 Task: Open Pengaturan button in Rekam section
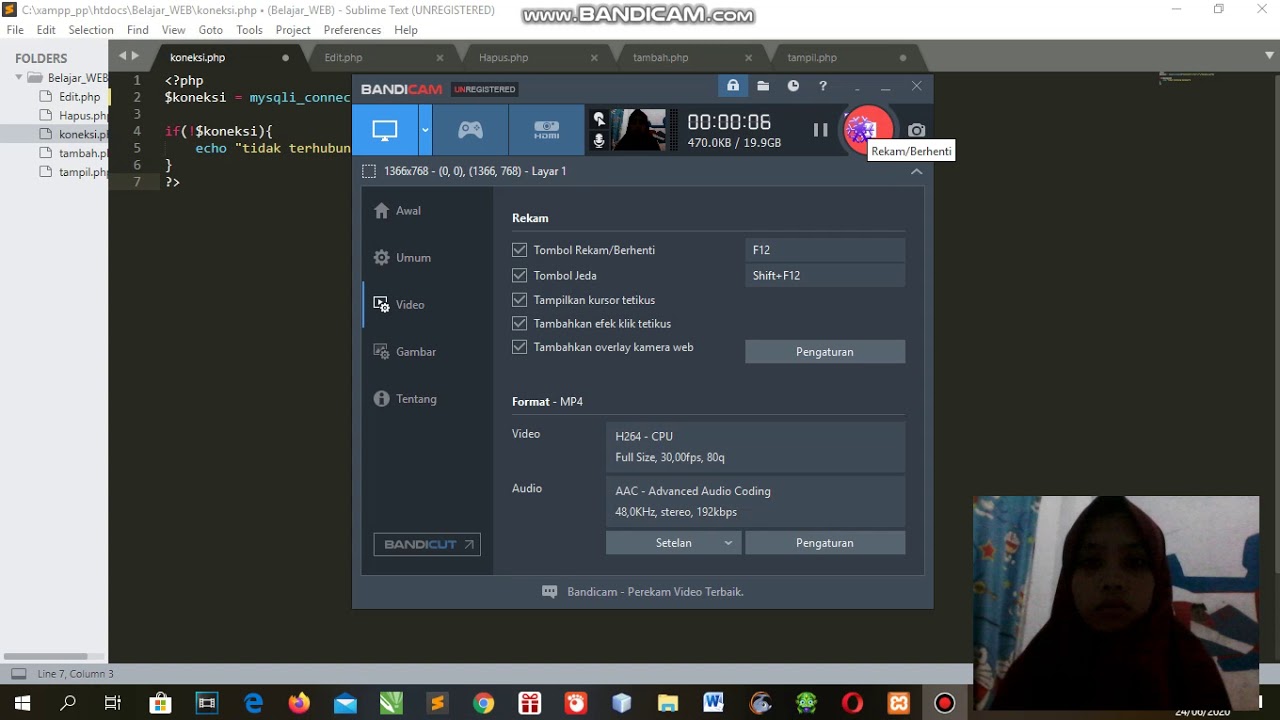825,352
